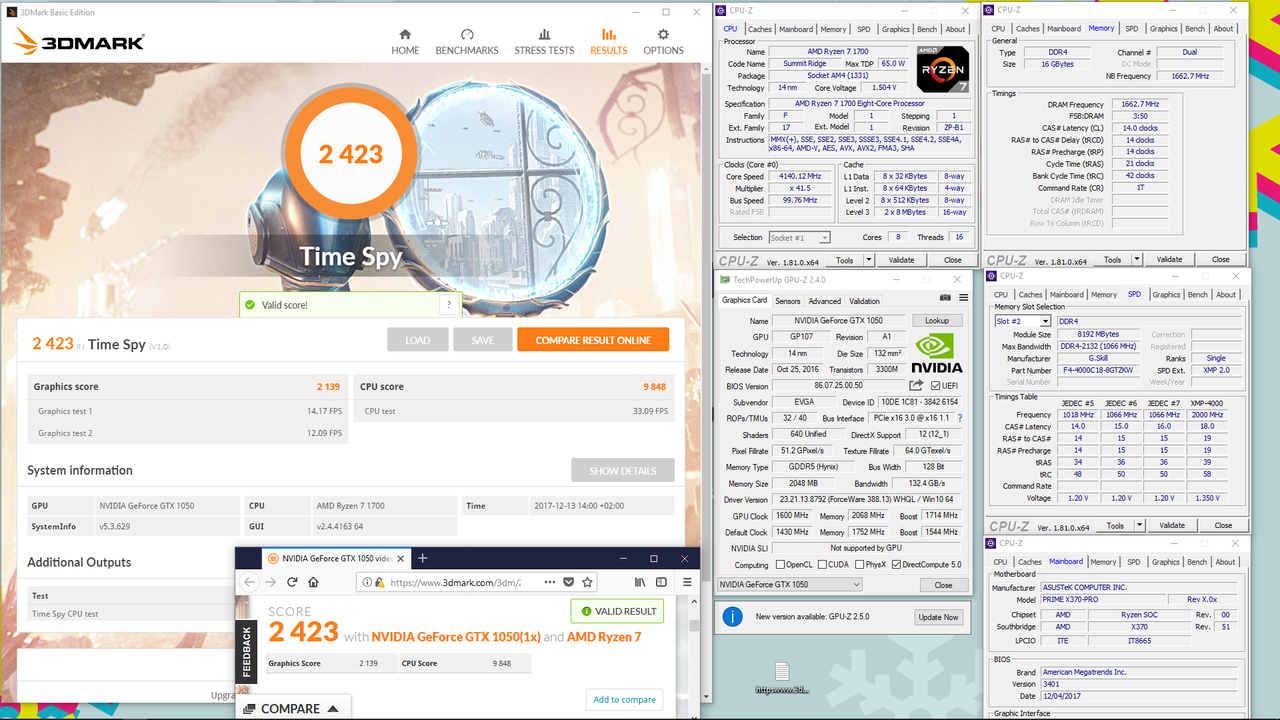
Task: Open GPU-Z hamburger menu icon
Action: point(963,298)
